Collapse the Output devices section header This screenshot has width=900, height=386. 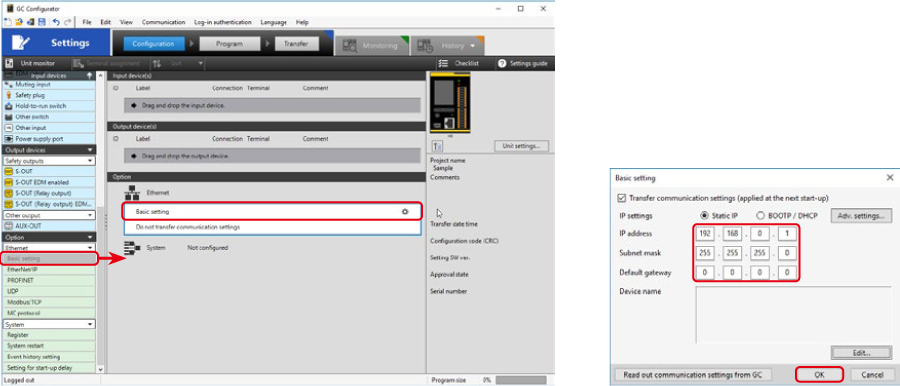point(49,150)
